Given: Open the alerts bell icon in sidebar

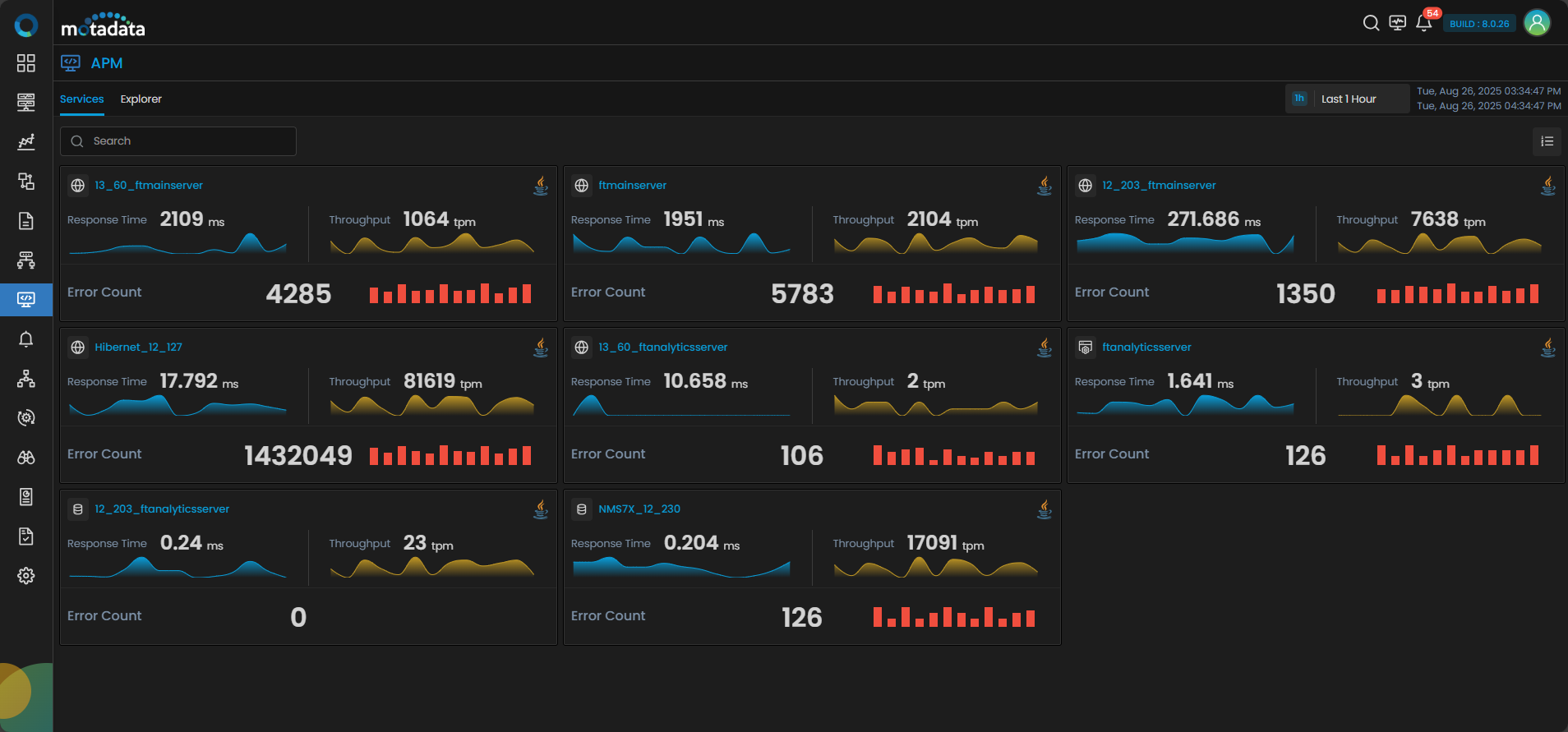Looking at the screenshot, I should click(26, 339).
